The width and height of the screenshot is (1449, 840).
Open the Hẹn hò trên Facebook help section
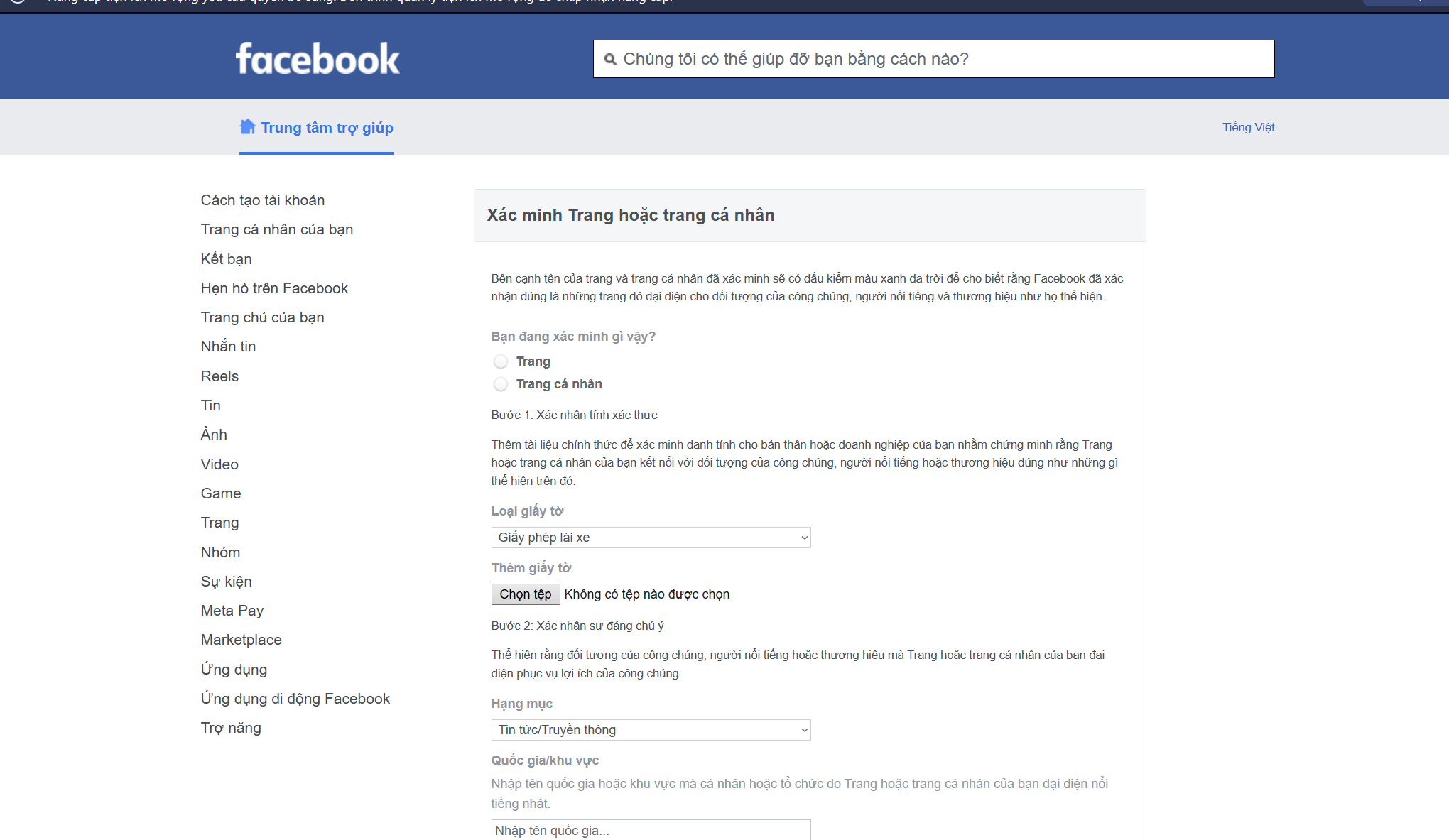pyautogui.click(x=273, y=288)
